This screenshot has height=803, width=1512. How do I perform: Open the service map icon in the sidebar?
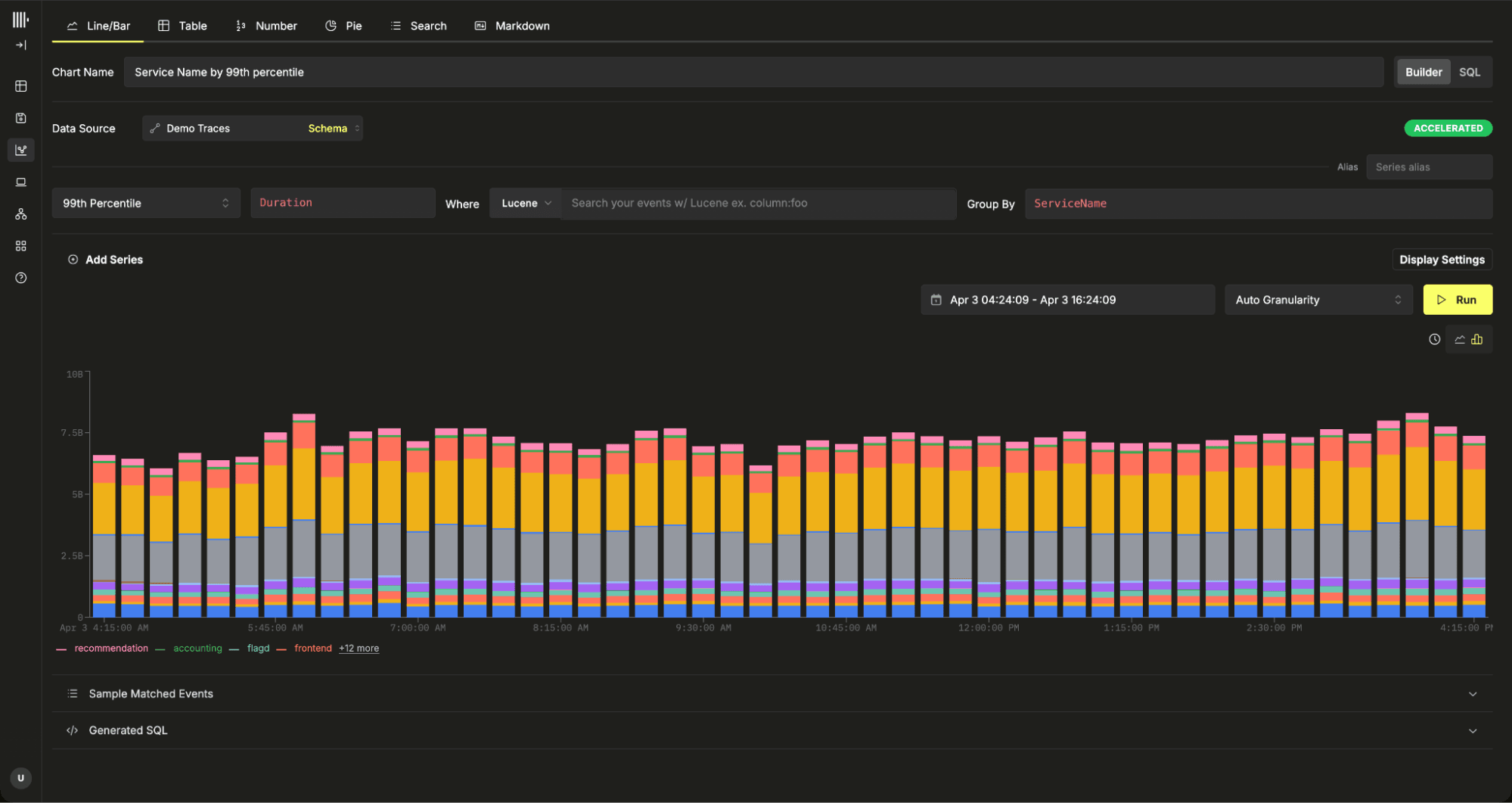coord(20,214)
